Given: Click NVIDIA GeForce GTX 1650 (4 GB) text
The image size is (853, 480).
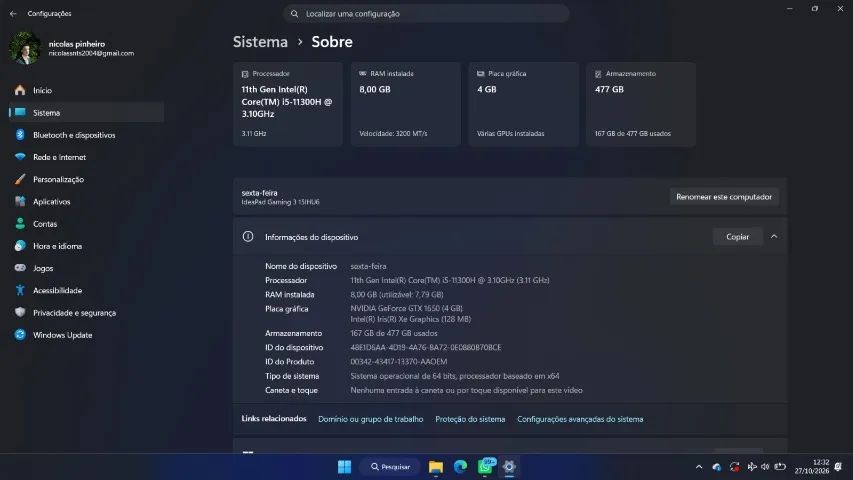Looking at the screenshot, I should click(406, 308).
